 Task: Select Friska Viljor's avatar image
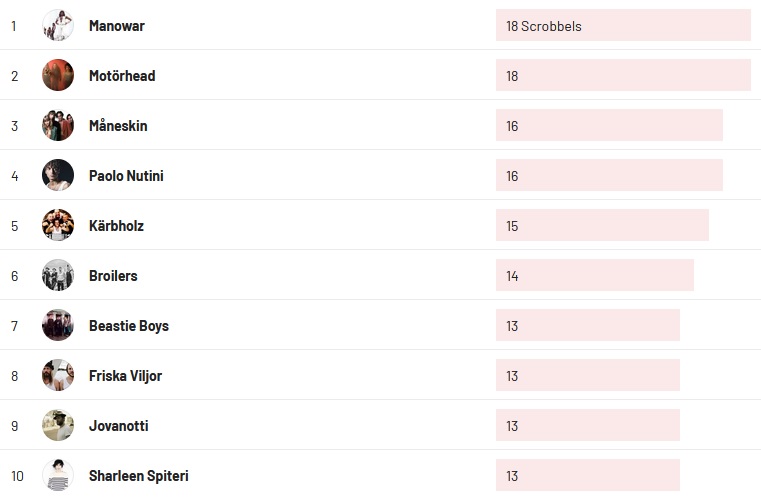(58, 375)
